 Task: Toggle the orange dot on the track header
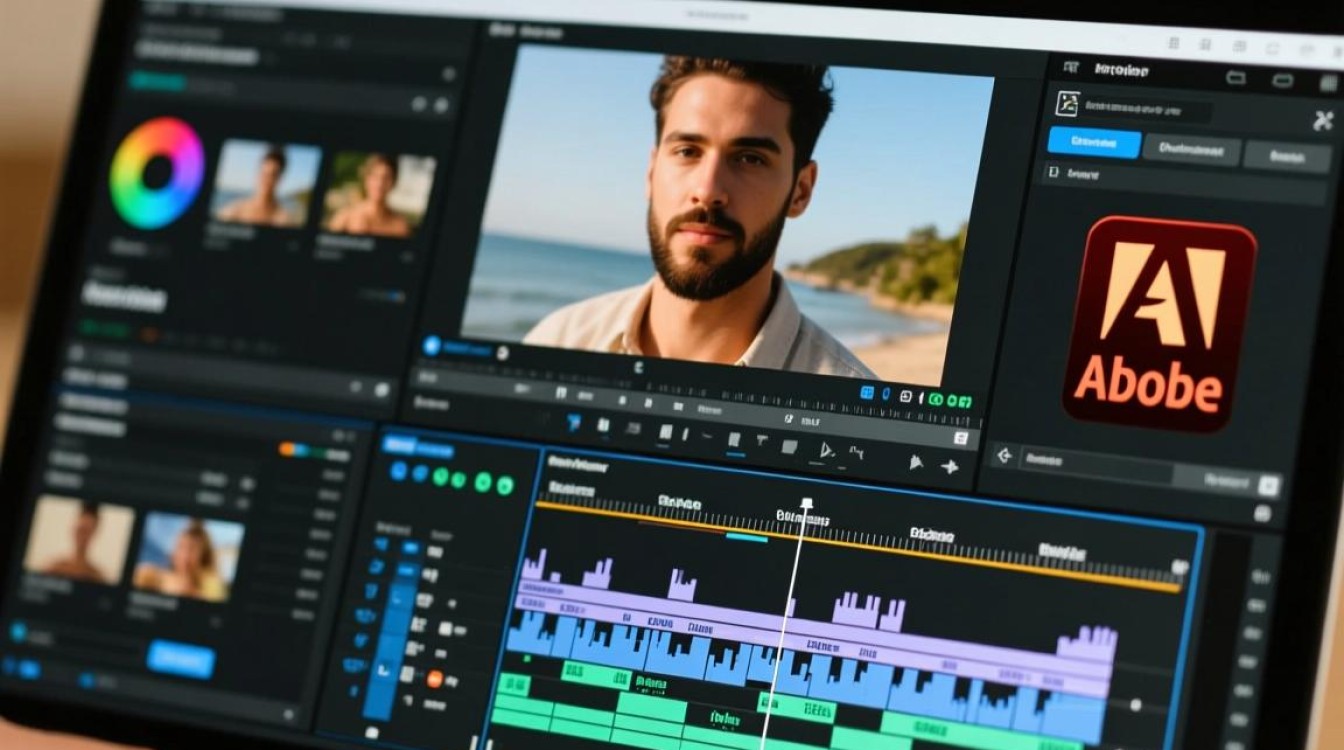click(435, 679)
